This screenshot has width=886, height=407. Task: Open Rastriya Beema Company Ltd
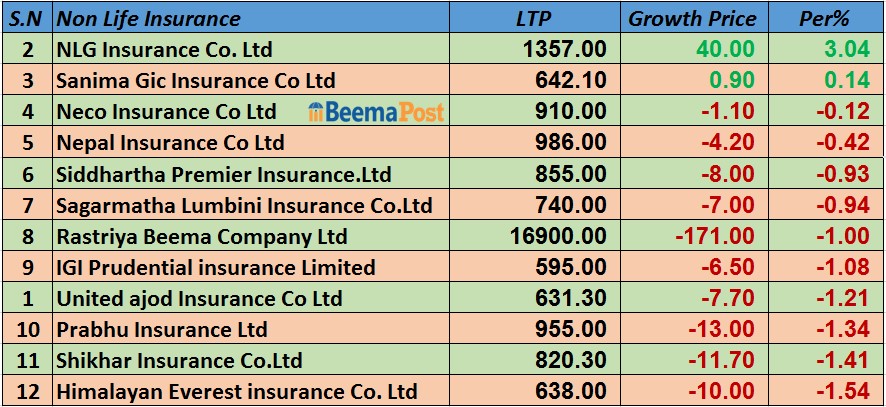(203, 237)
